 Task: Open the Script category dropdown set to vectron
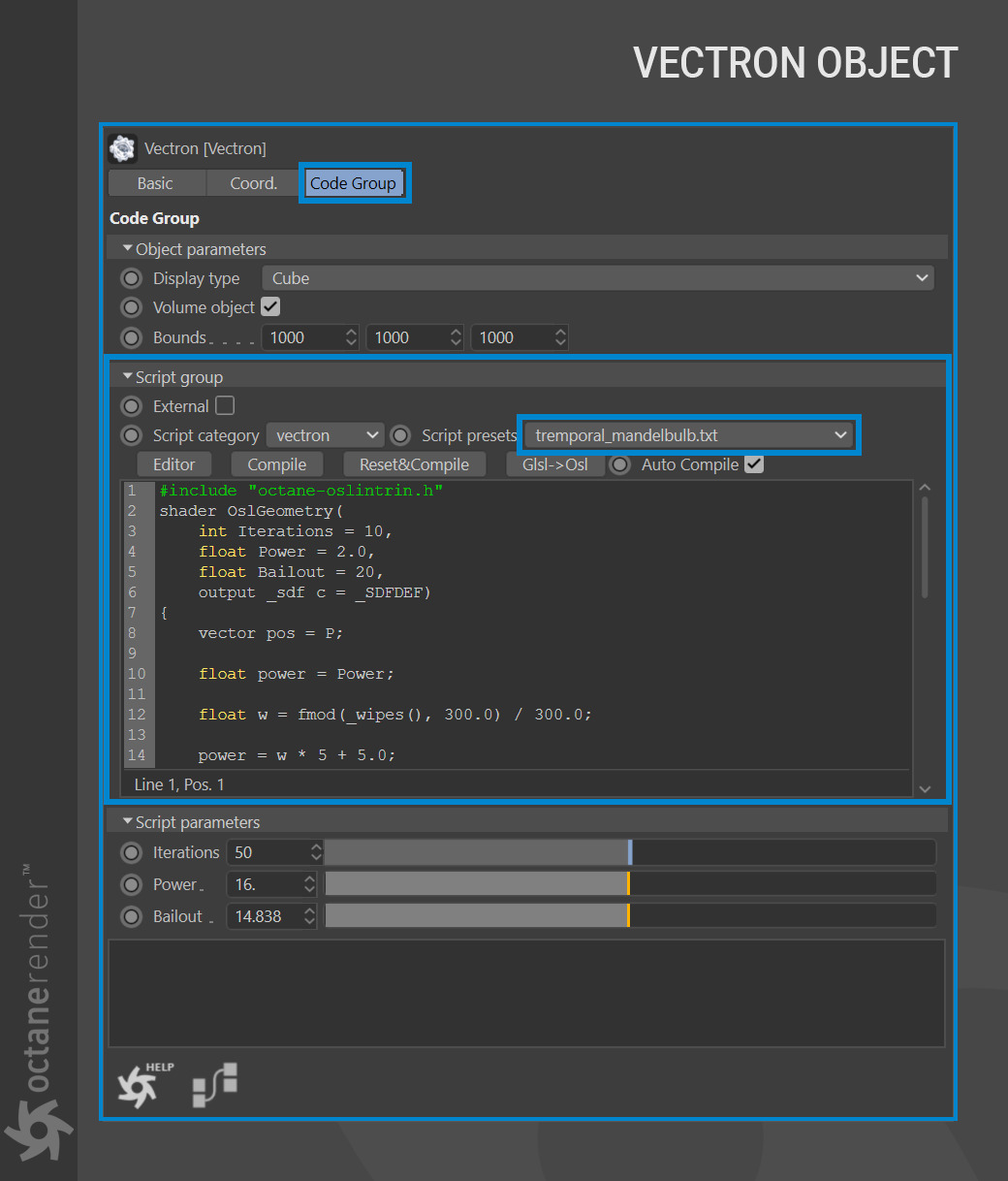pyautogui.click(x=325, y=434)
